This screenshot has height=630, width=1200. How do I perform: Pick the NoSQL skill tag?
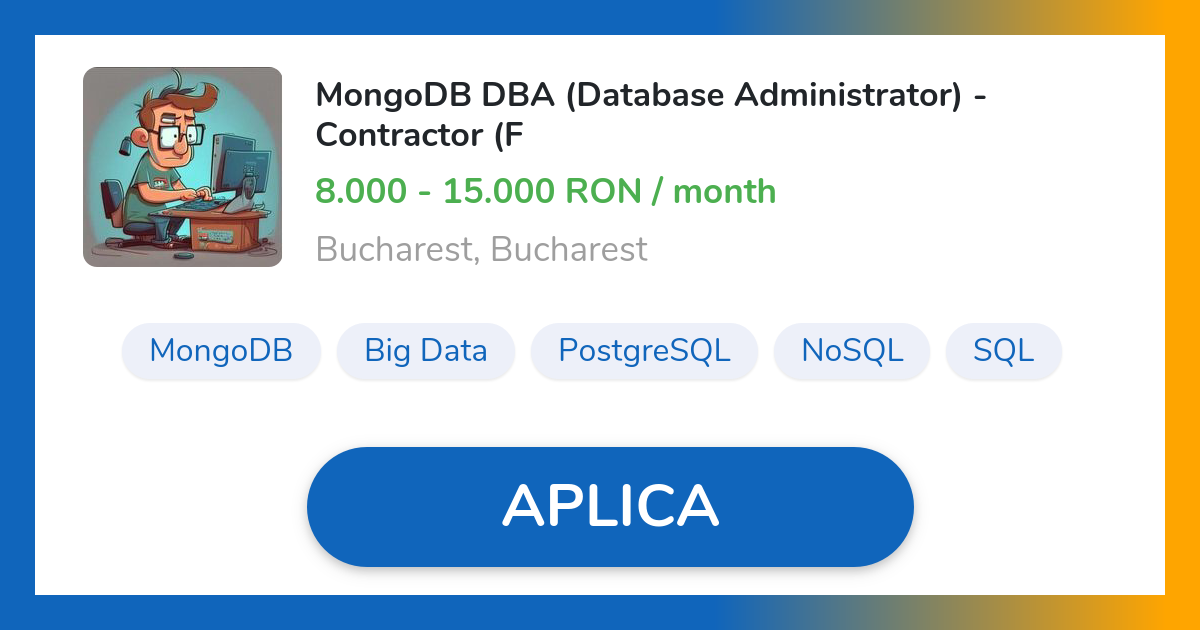[852, 351]
